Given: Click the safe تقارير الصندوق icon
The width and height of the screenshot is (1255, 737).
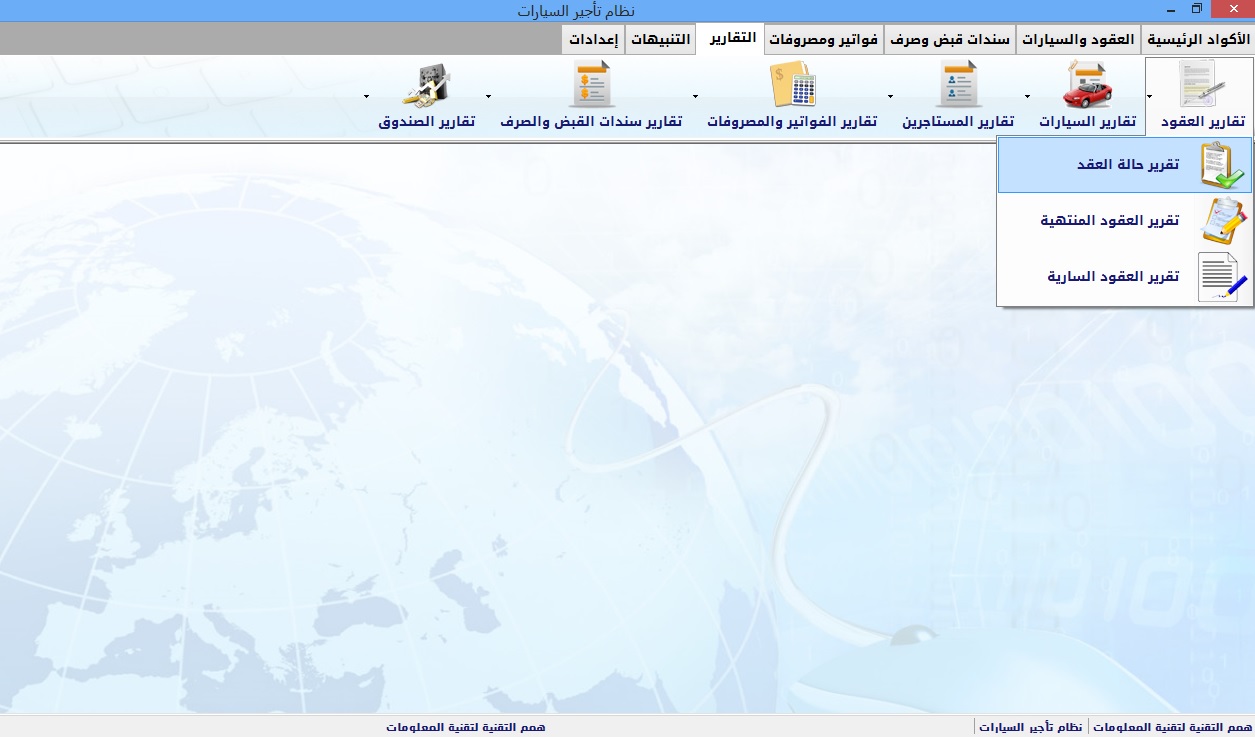Looking at the screenshot, I should click(x=427, y=84).
